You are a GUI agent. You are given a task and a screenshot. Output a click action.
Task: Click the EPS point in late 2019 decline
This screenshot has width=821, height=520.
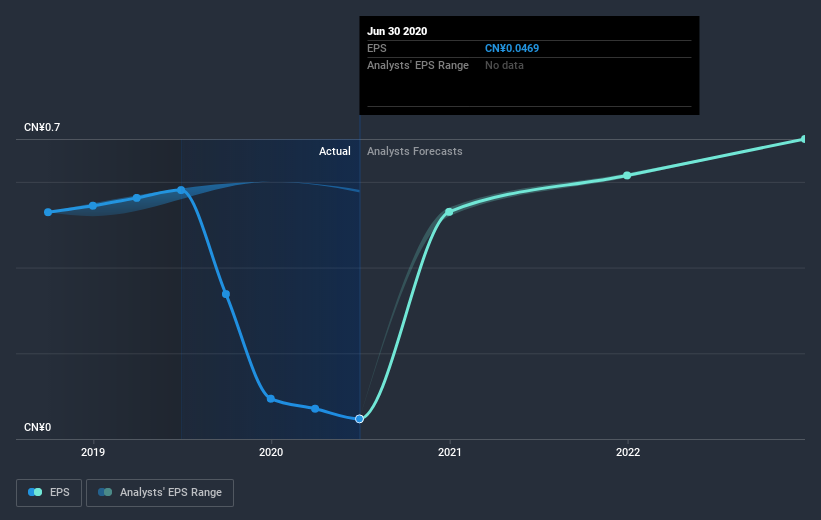point(226,294)
